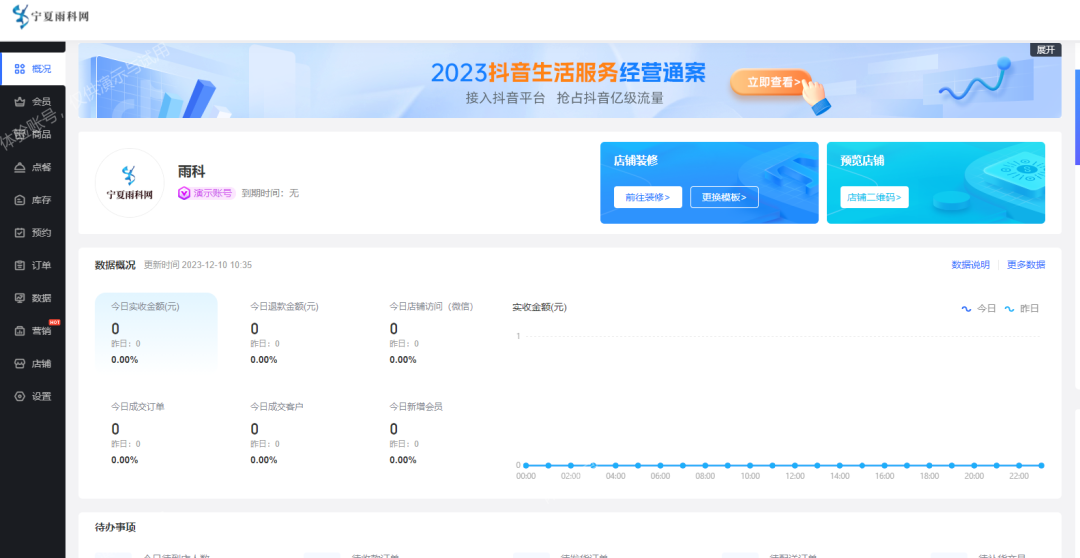Click the 2023抖音生活服务经营通案 banner title
Image resolution: width=1080 pixels, height=558 pixels.
tap(568, 72)
